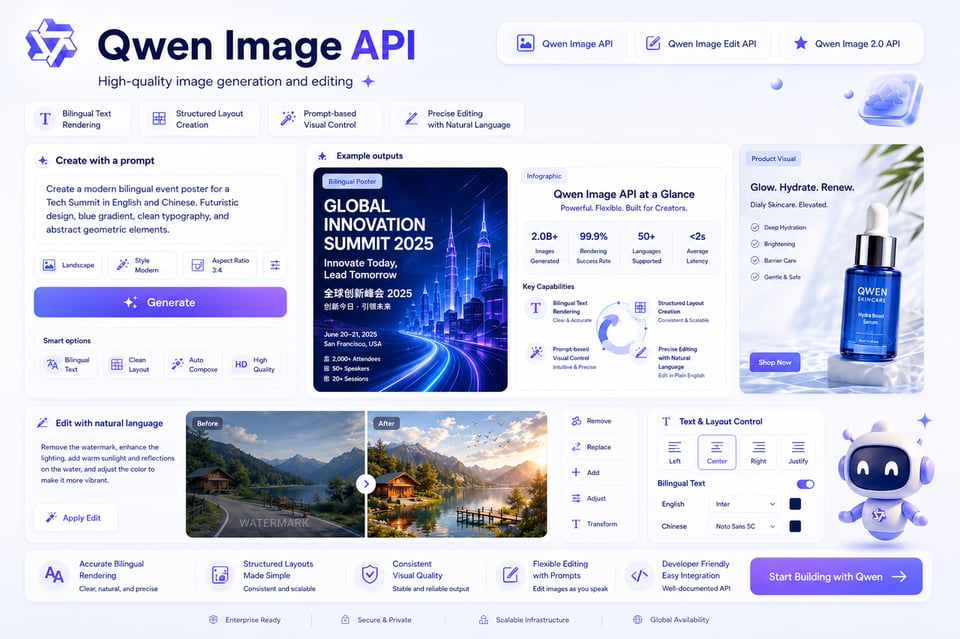Set text alignment to Justify
This screenshot has height=639, width=960.
pyautogui.click(x=798, y=452)
